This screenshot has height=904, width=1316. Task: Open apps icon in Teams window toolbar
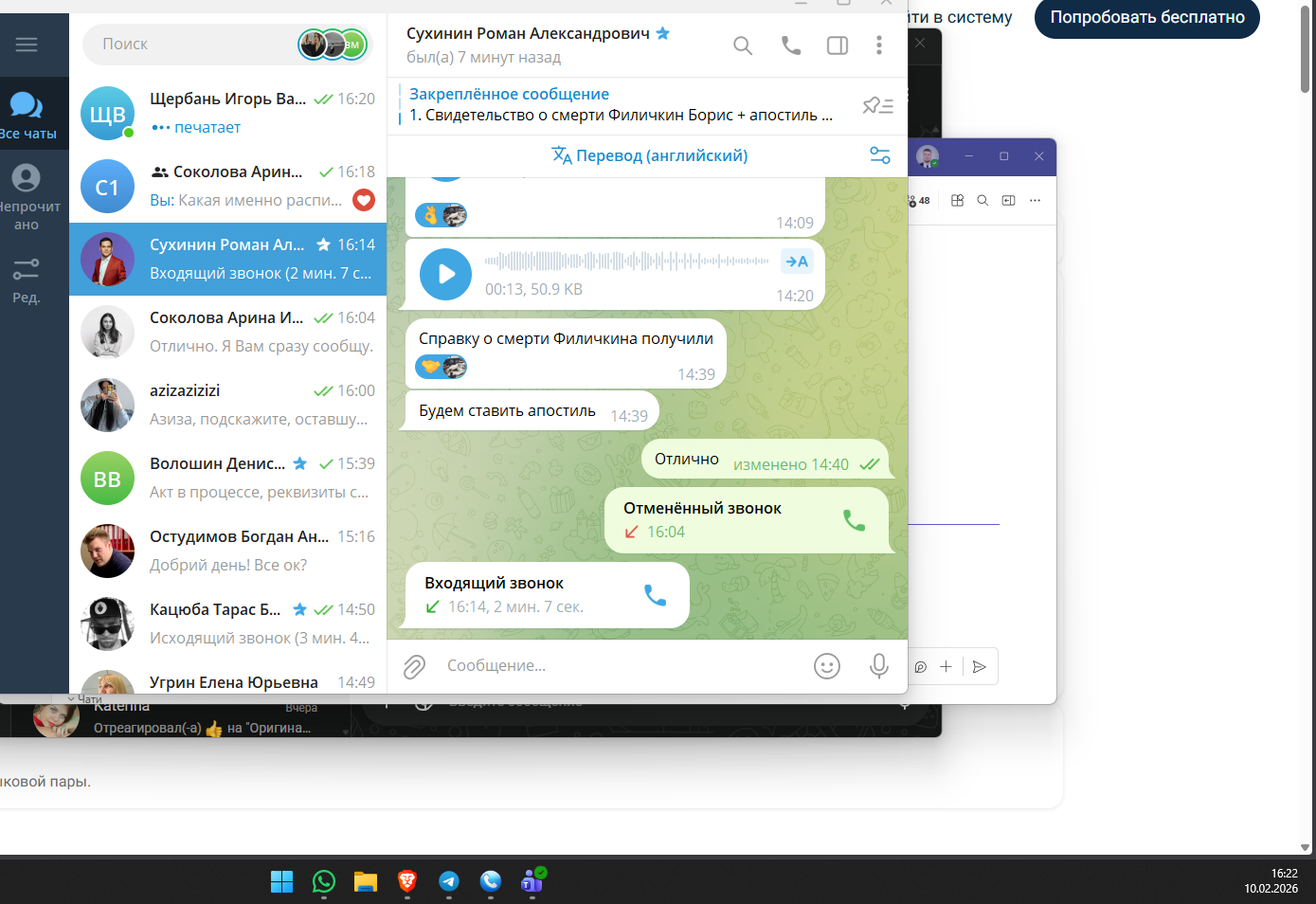pos(957,201)
